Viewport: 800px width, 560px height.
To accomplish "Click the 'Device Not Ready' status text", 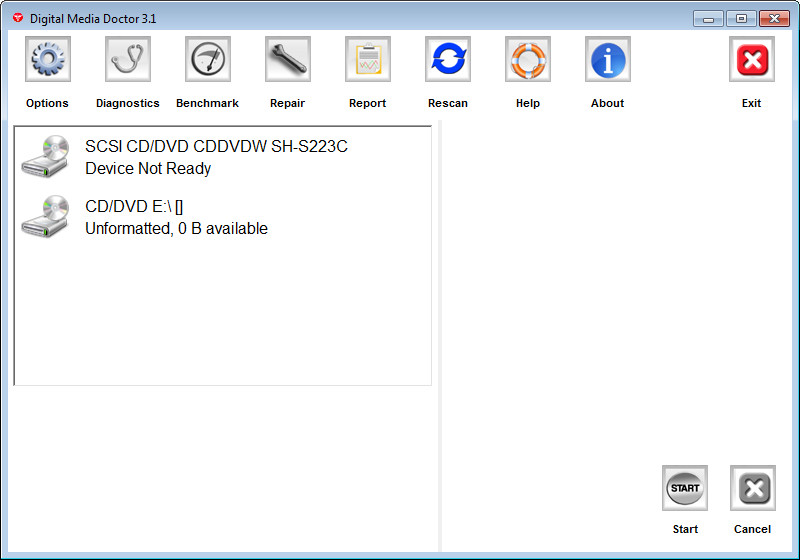I will click(148, 168).
